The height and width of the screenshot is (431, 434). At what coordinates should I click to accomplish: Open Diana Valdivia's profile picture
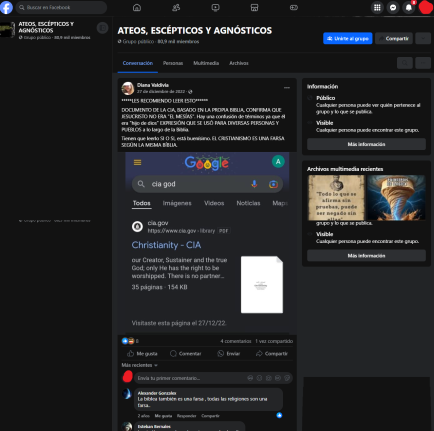click(128, 88)
